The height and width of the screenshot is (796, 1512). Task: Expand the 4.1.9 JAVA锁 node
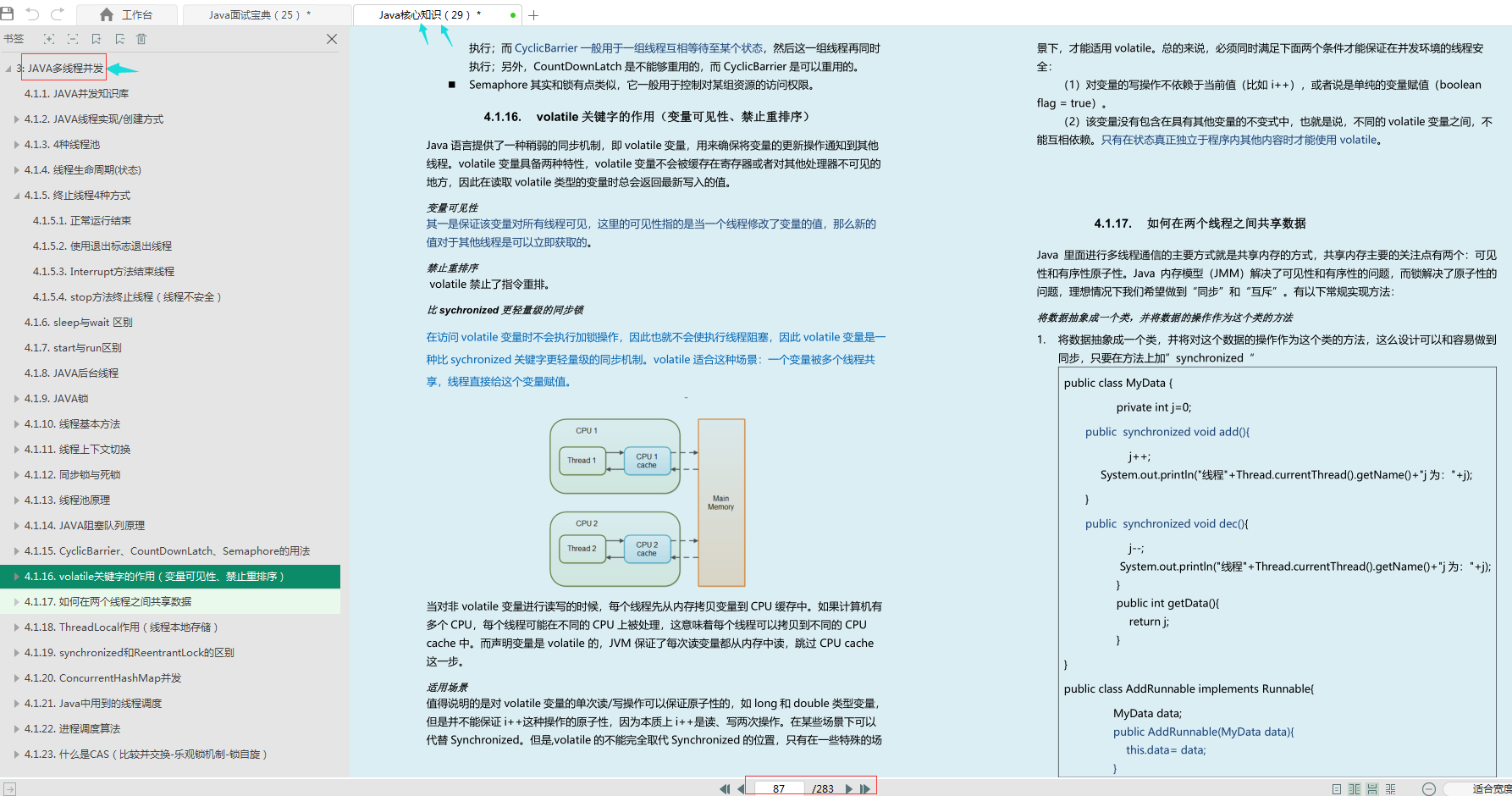(17, 399)
